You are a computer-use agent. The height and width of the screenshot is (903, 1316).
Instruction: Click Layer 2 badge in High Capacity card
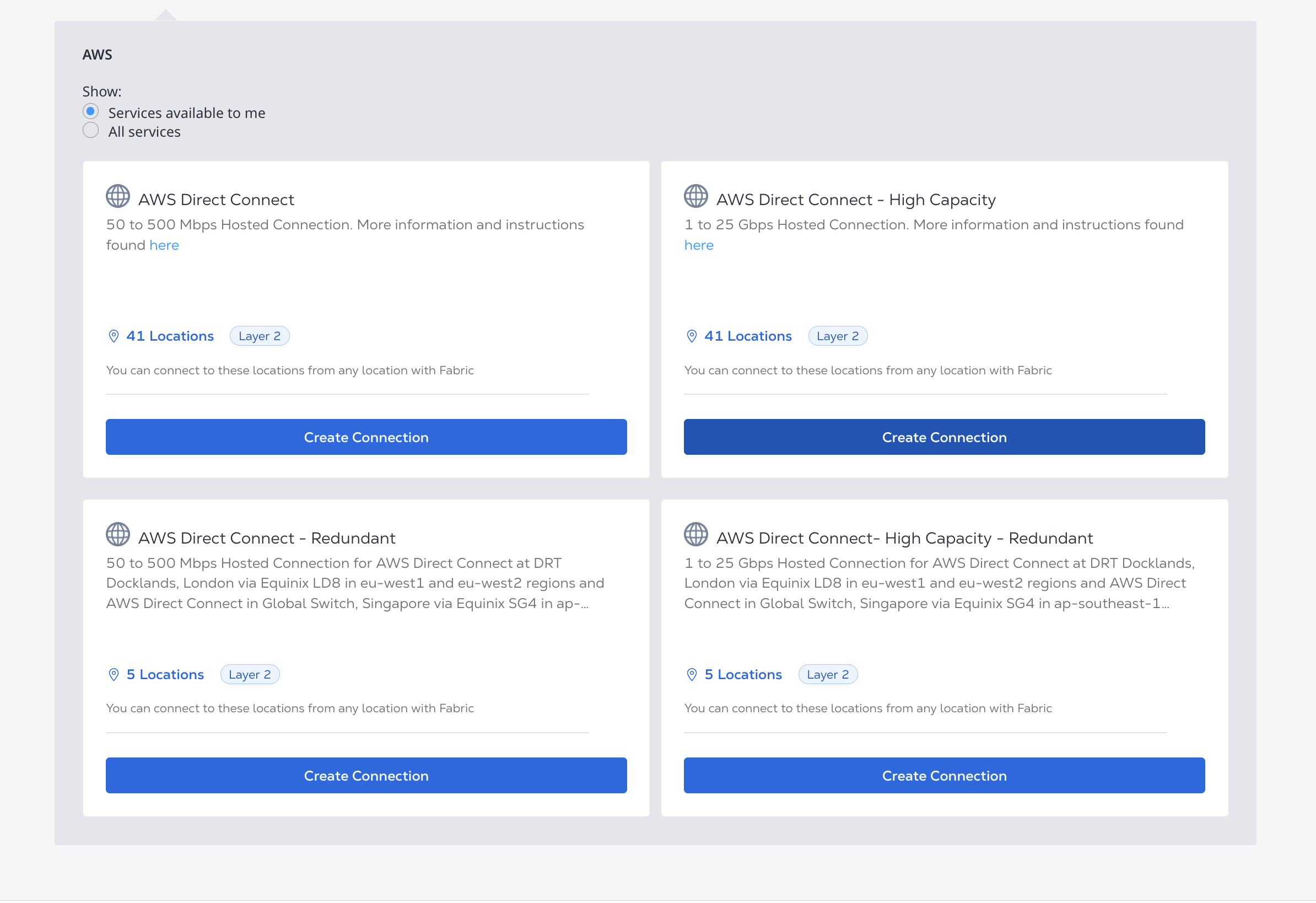point(839,336)
